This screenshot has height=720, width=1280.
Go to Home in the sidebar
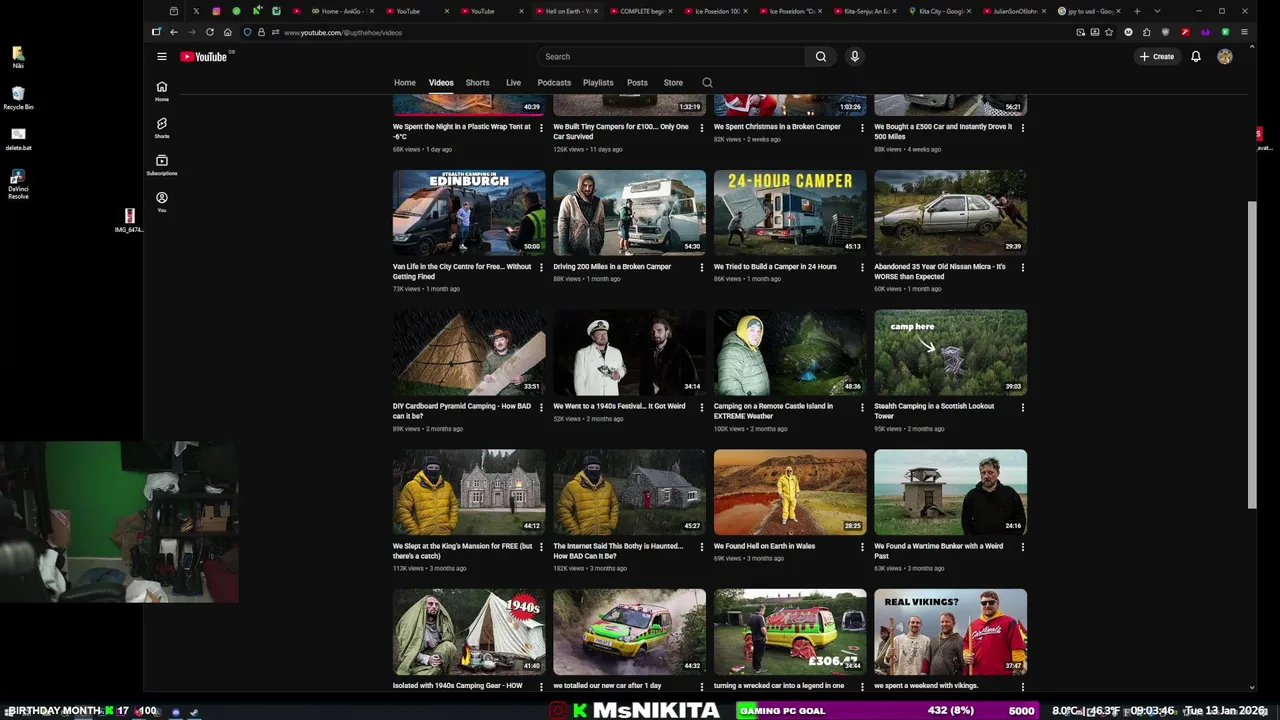(x=161, y=91)
